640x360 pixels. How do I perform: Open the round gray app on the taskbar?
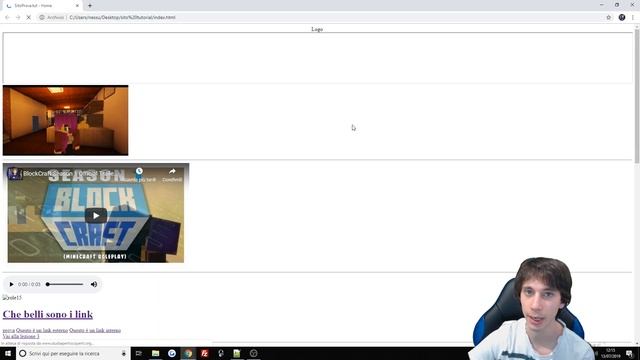tap(253, 353)
